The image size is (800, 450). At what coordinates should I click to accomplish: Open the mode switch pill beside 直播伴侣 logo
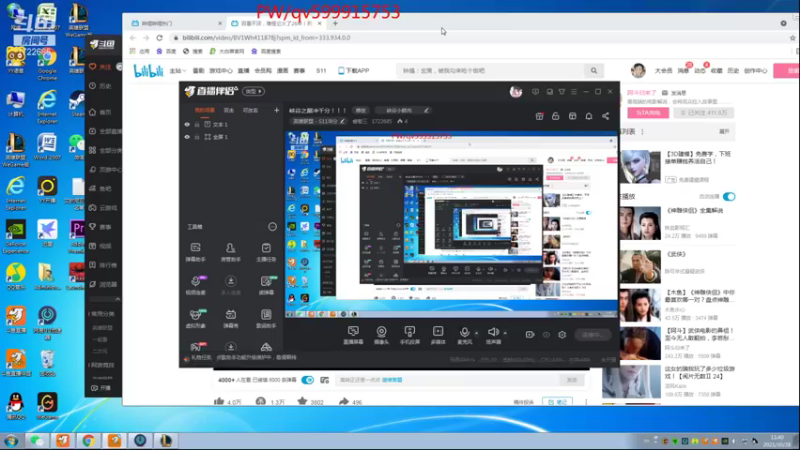[253, 91]
